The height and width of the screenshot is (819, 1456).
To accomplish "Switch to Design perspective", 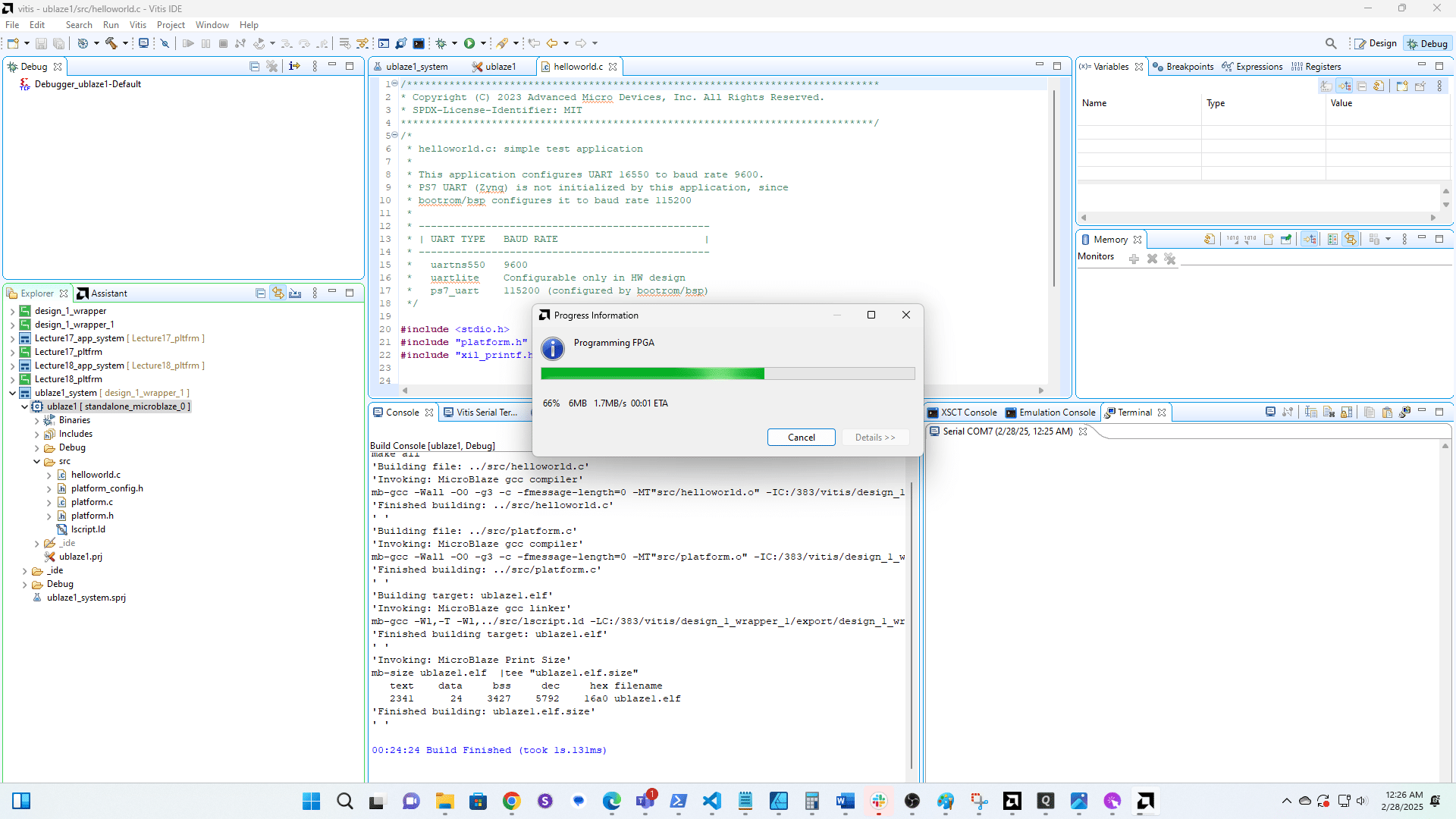I will (1376, 43).
